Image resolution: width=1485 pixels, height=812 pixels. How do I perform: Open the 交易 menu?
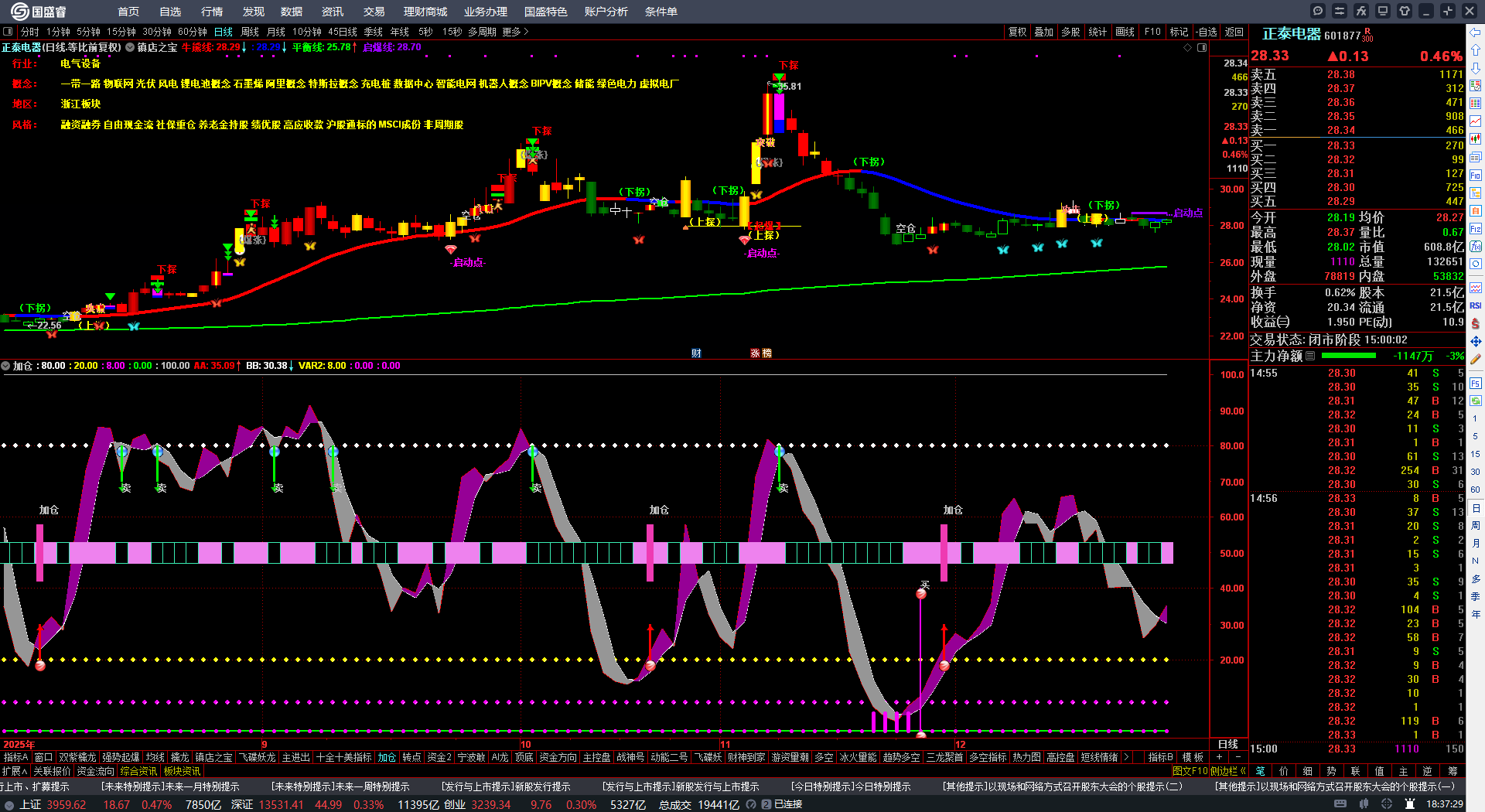[374, 12]
